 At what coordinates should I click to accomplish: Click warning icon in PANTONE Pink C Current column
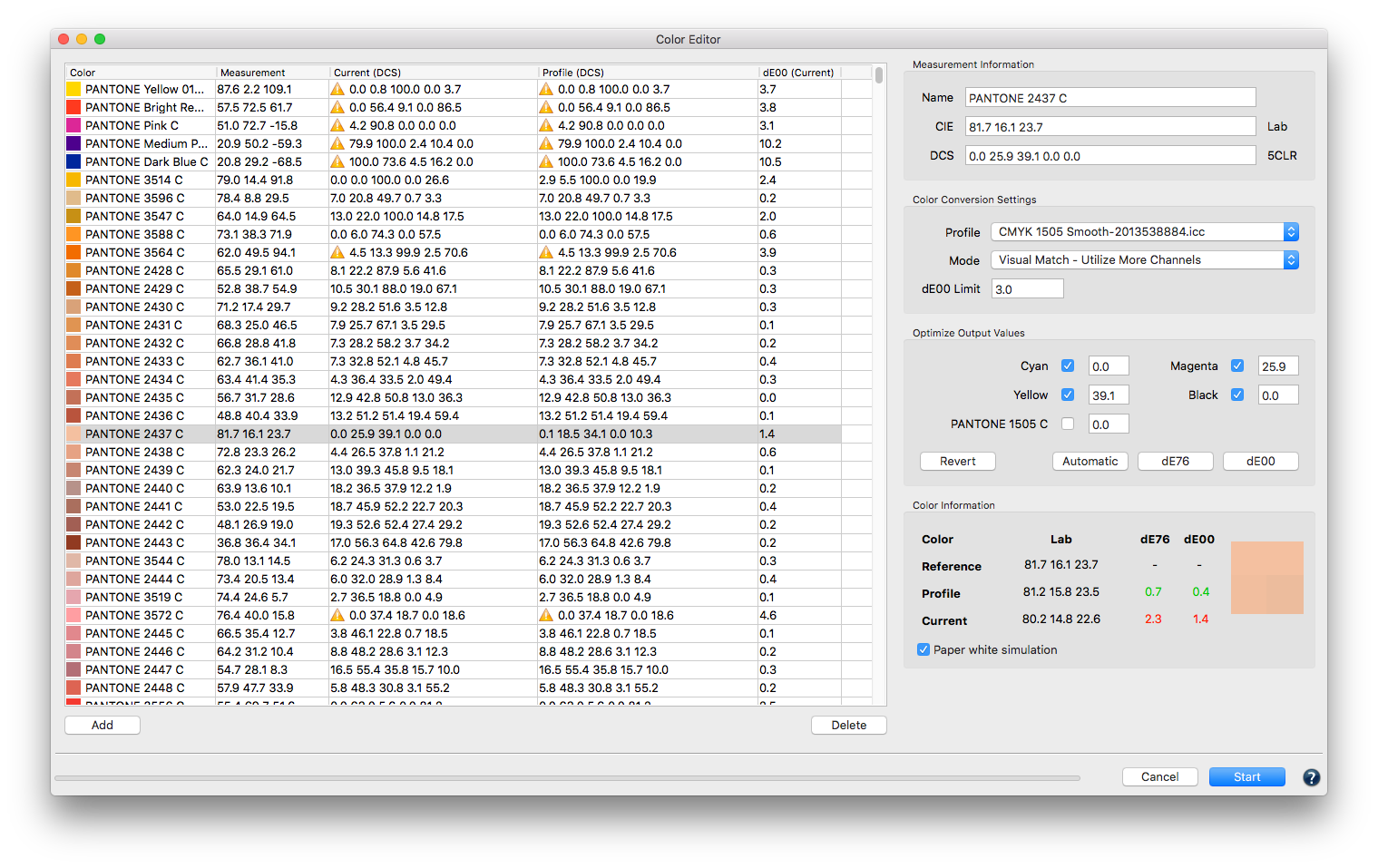(337, 125)
